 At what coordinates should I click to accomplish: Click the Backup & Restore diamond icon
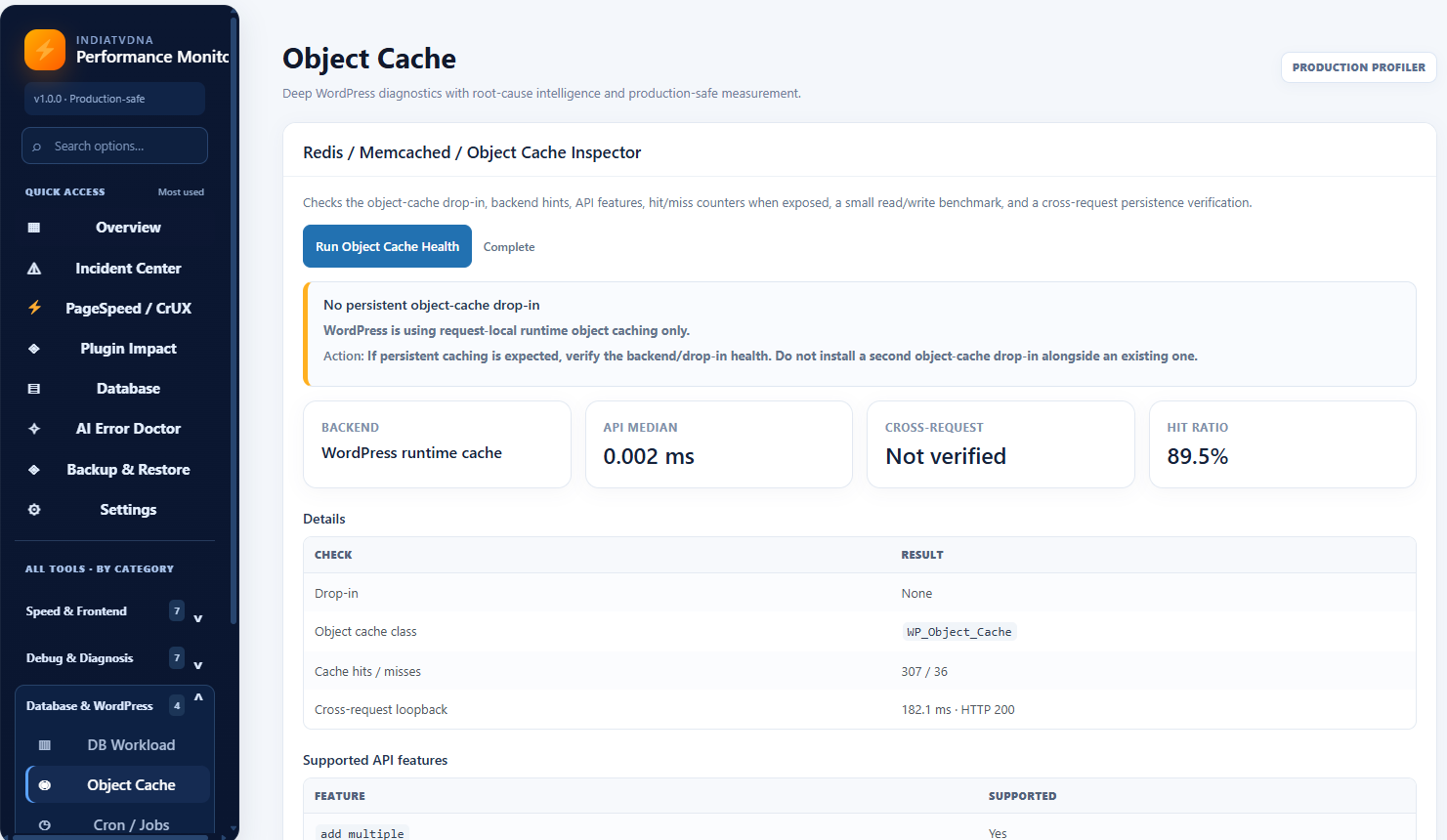click(x=34, y=470)
